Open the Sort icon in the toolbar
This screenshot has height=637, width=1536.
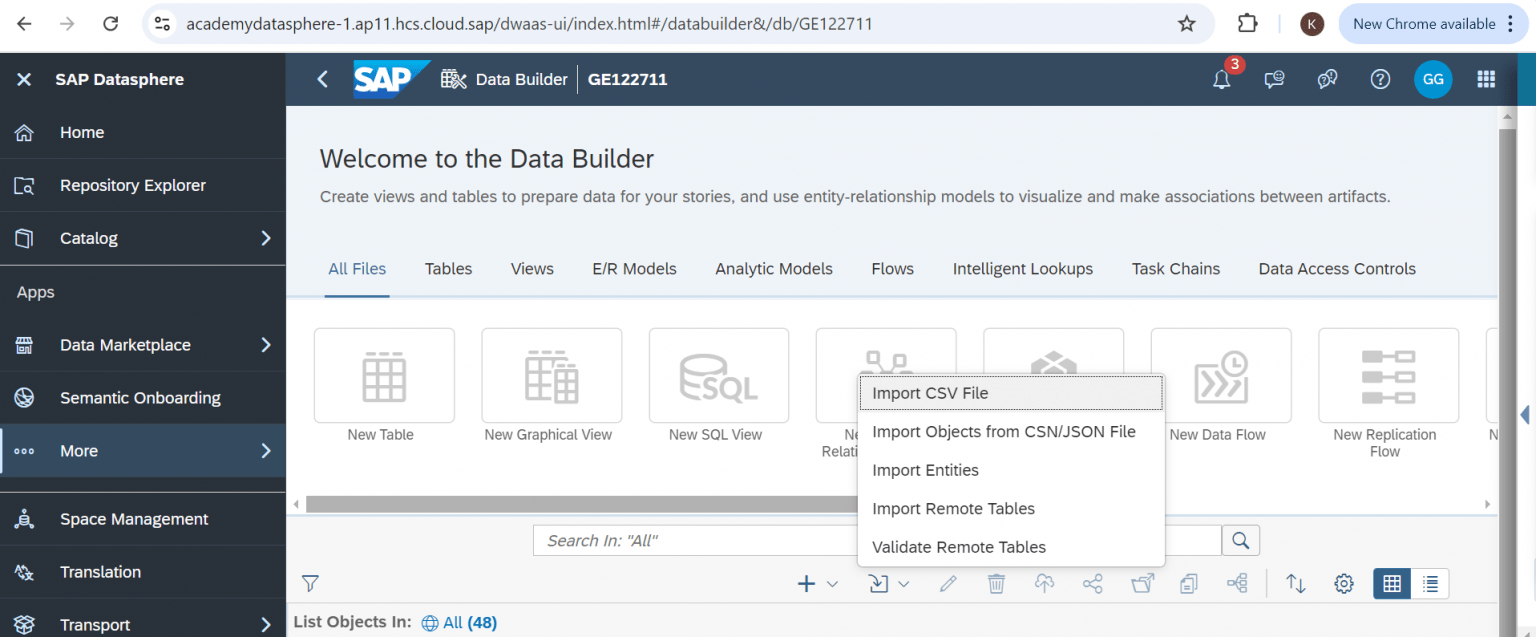(x=1295, y=583)
